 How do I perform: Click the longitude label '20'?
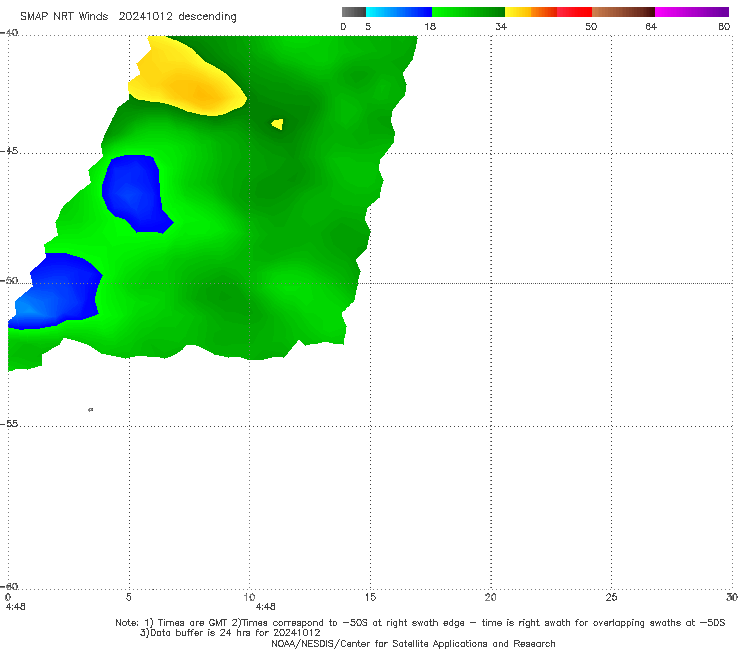click(x=490, y=598)
